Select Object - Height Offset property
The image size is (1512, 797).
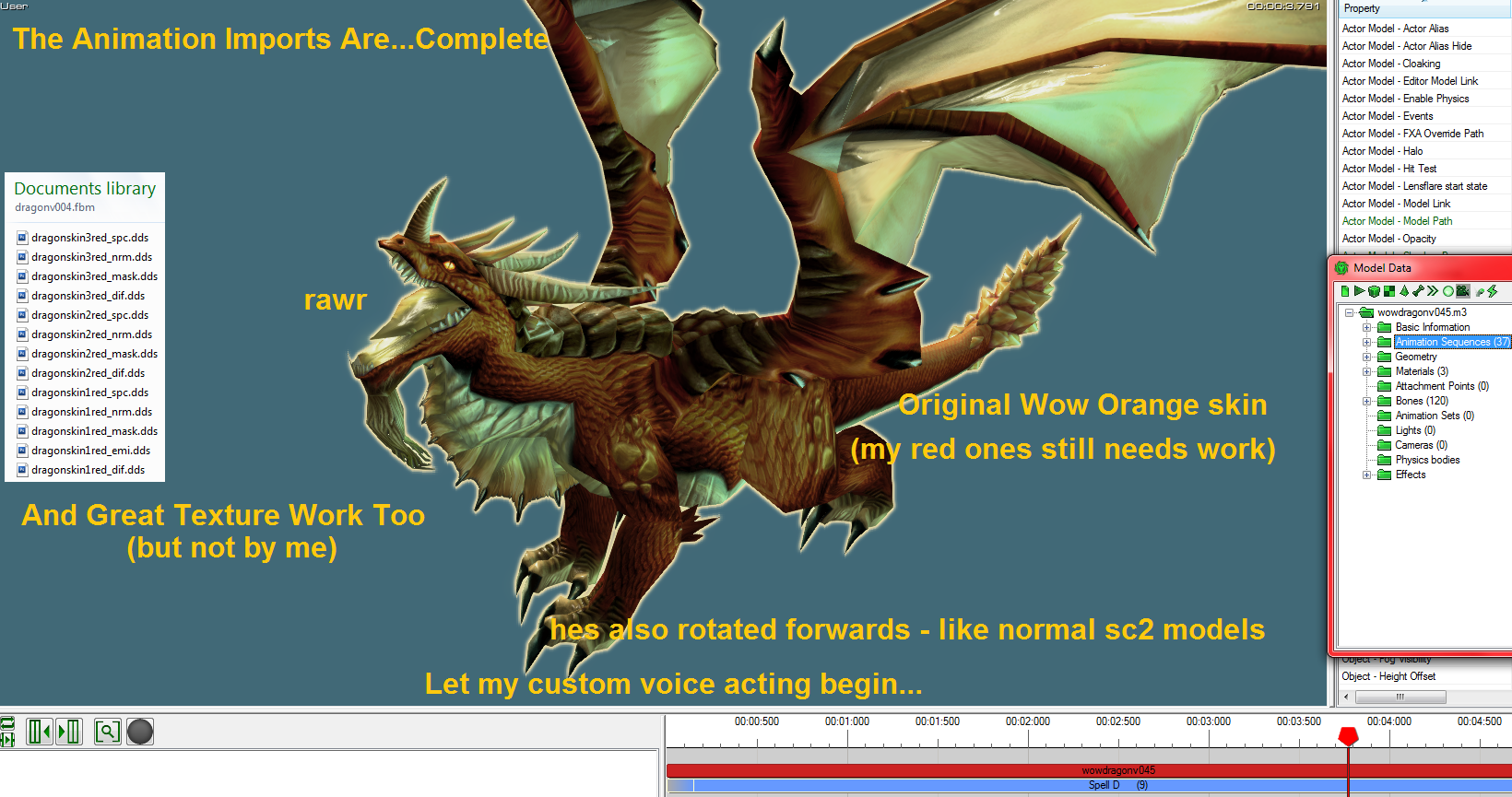click(1388, 676)
